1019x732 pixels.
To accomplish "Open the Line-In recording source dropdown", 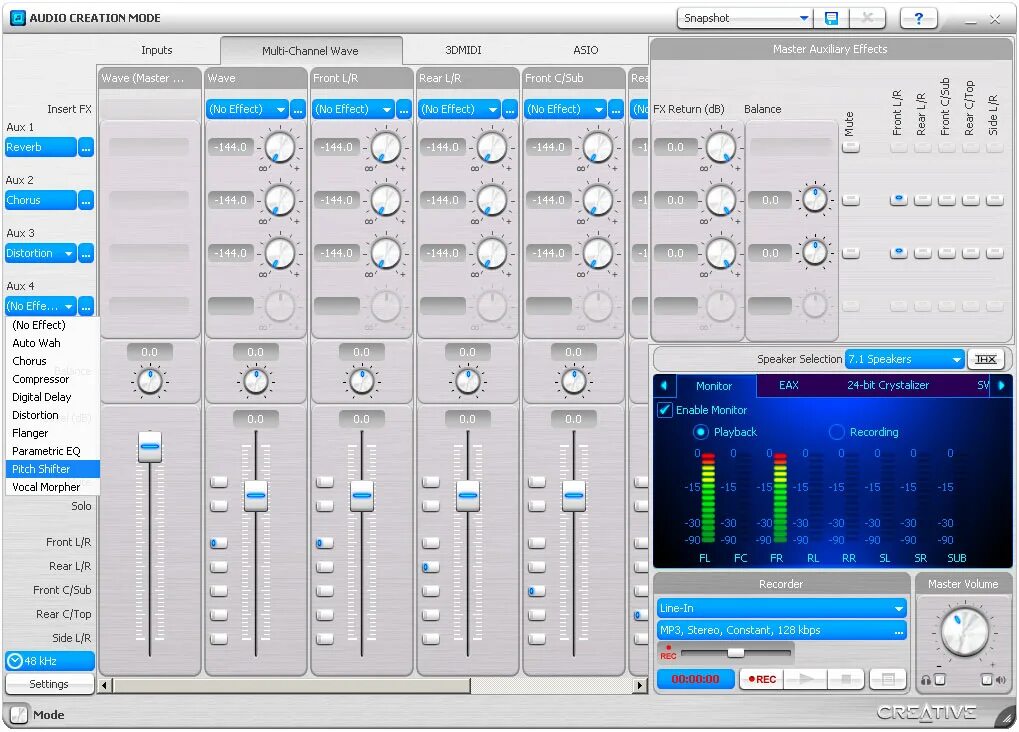I will (x=781, y=608).
